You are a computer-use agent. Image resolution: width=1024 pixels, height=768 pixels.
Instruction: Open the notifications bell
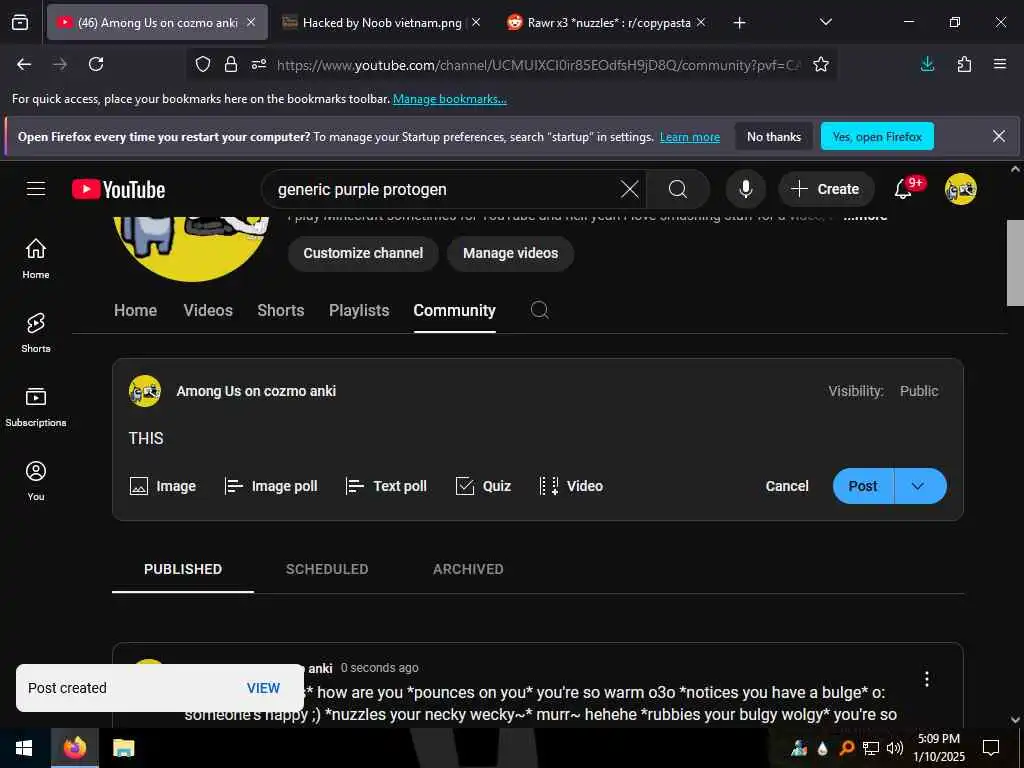(x=904, y=189)
